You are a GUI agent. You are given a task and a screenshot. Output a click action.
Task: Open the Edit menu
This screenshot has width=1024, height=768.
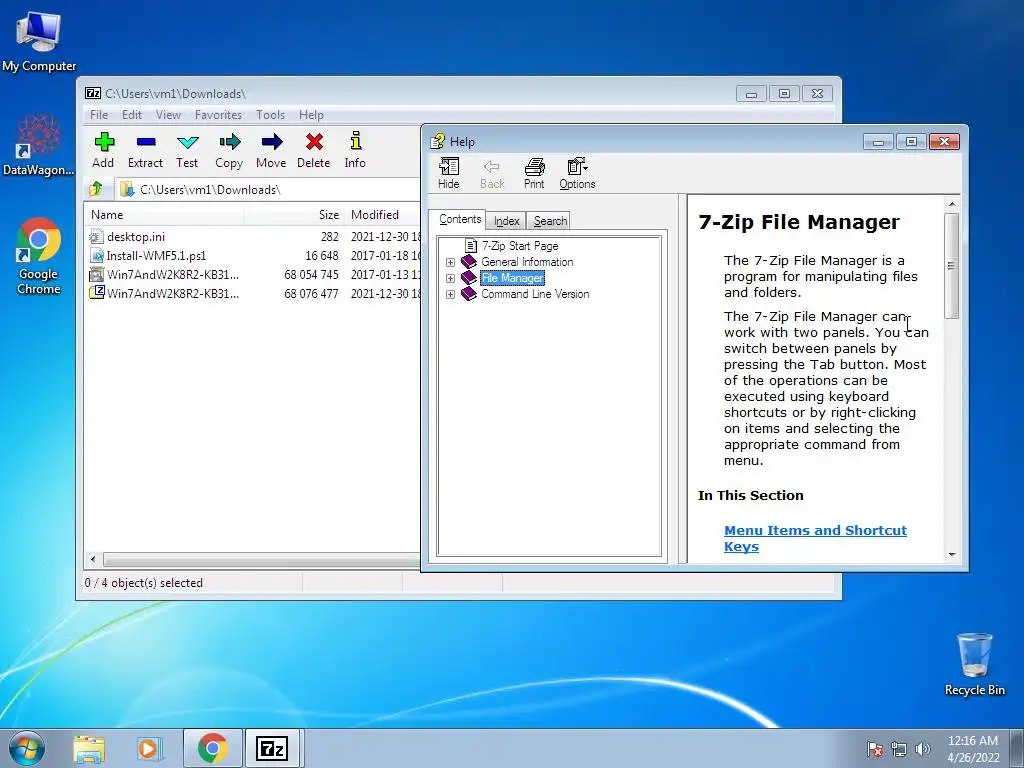pos(131,115)
